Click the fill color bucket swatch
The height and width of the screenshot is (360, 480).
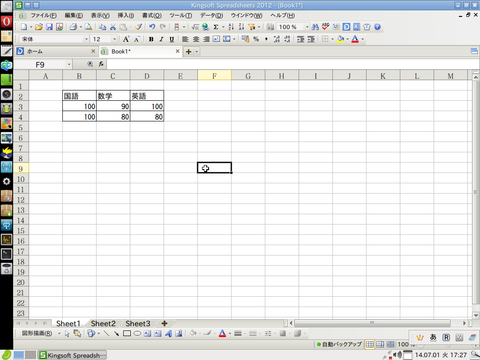coord(340,39)
